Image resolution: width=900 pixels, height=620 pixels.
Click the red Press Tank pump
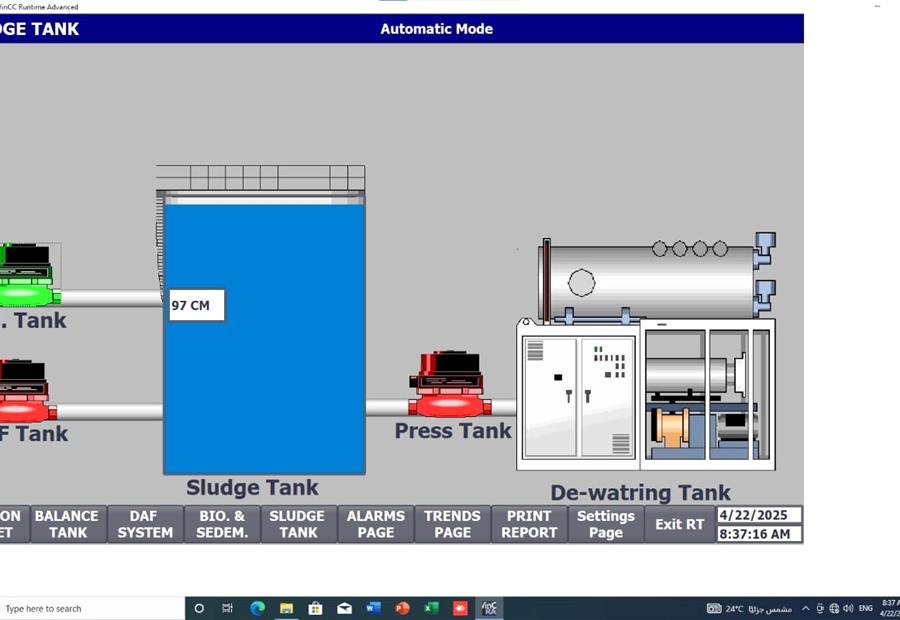coord(449,385)
